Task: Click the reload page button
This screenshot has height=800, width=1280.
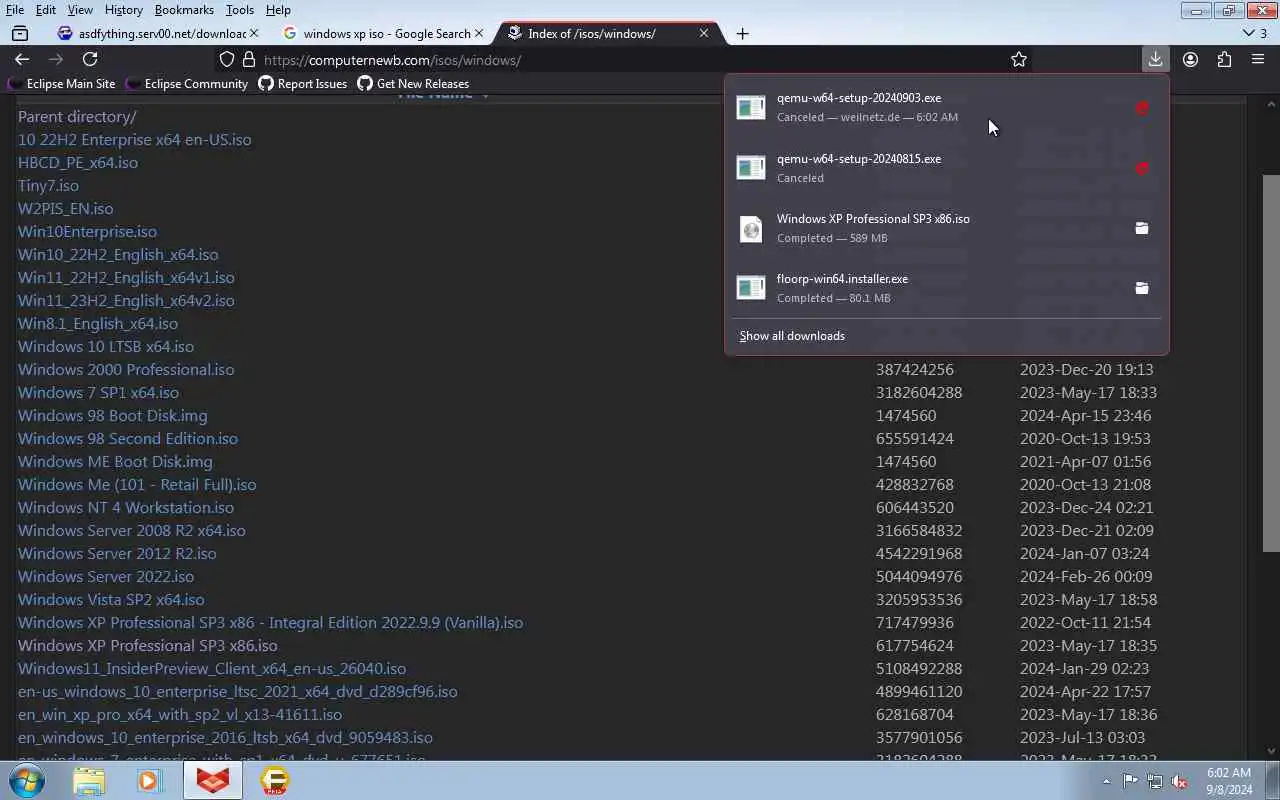Action: [x=90, y=60]
